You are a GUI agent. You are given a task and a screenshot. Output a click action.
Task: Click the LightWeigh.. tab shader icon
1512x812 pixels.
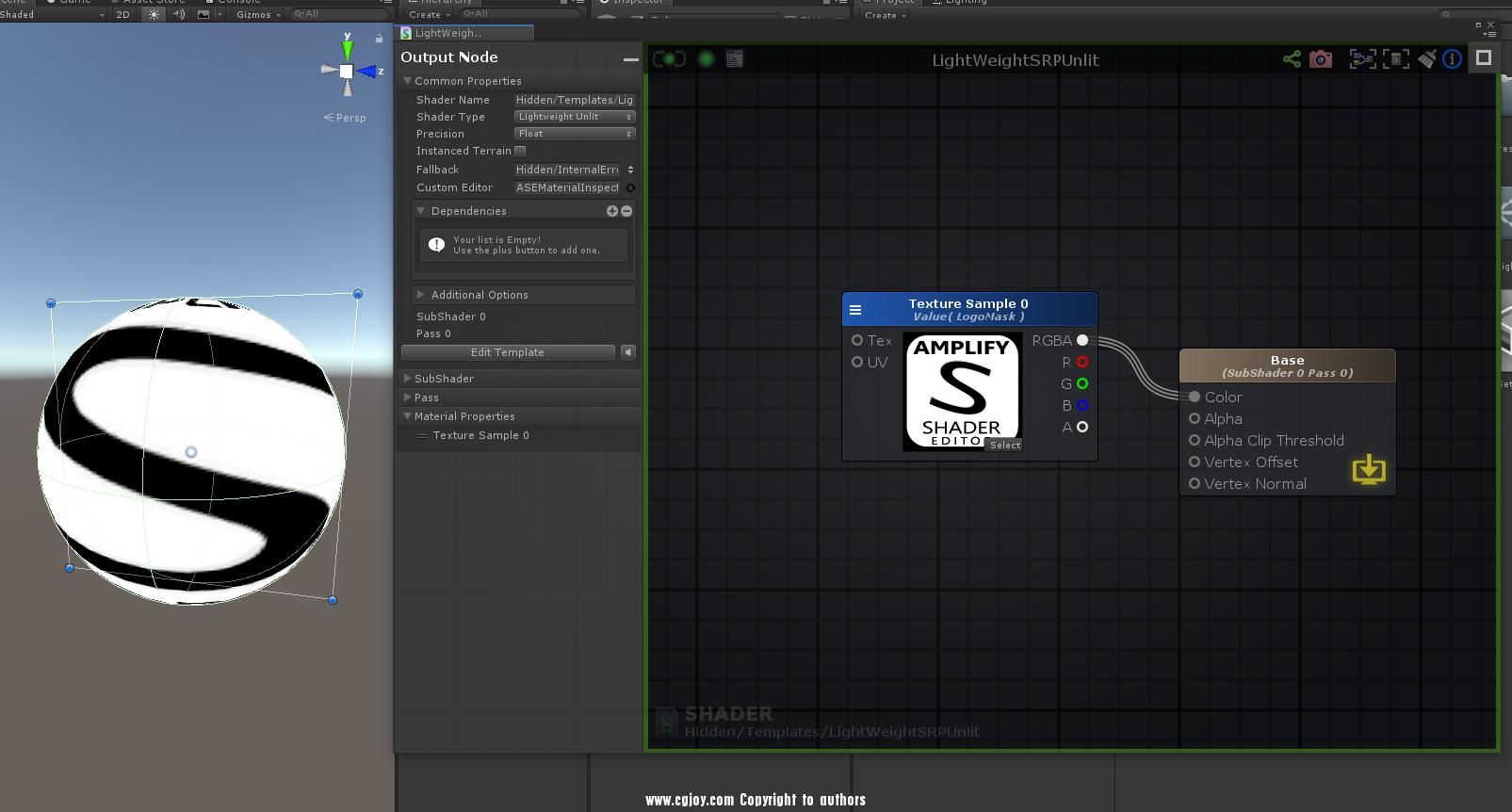click(406, 33)
